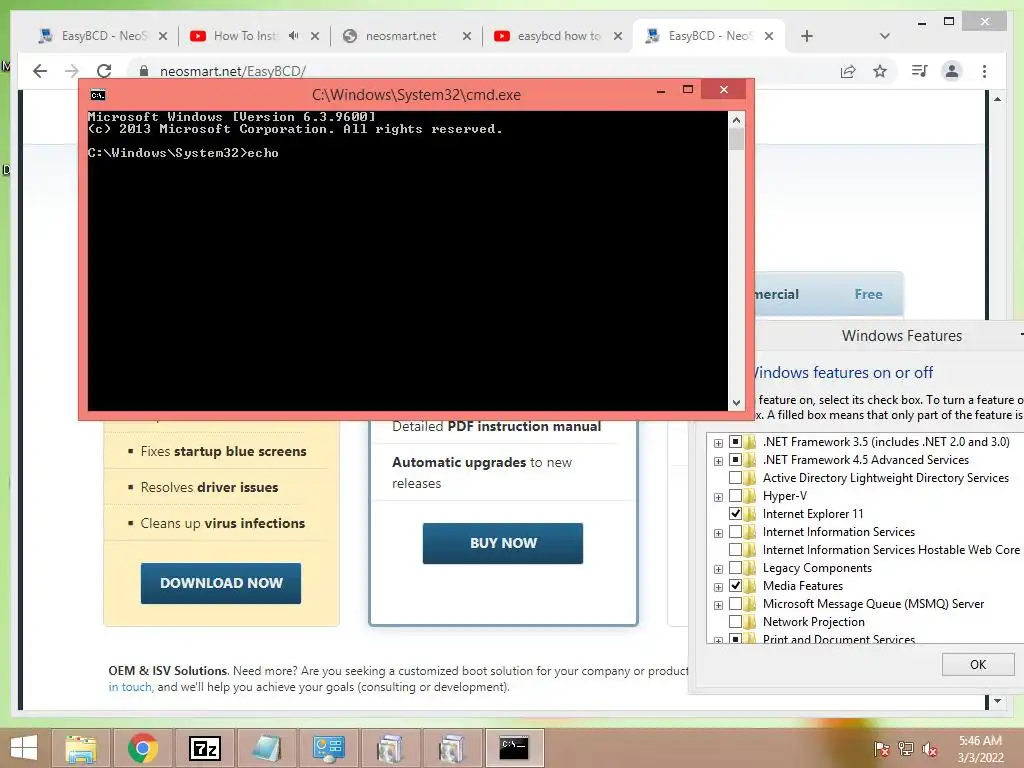Click the browser back arrow
This screenshot has width=1024, height=768.
(x=40, y=71)
